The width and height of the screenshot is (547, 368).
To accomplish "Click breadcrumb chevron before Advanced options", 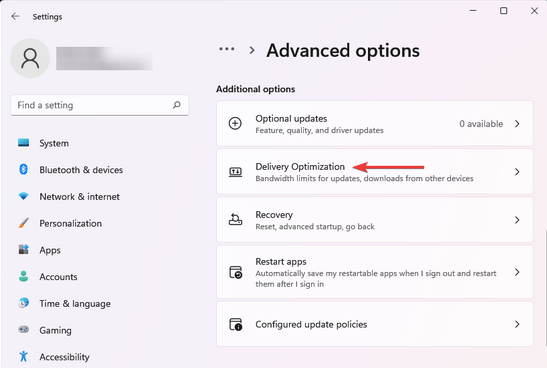I will tap(252, 51).
